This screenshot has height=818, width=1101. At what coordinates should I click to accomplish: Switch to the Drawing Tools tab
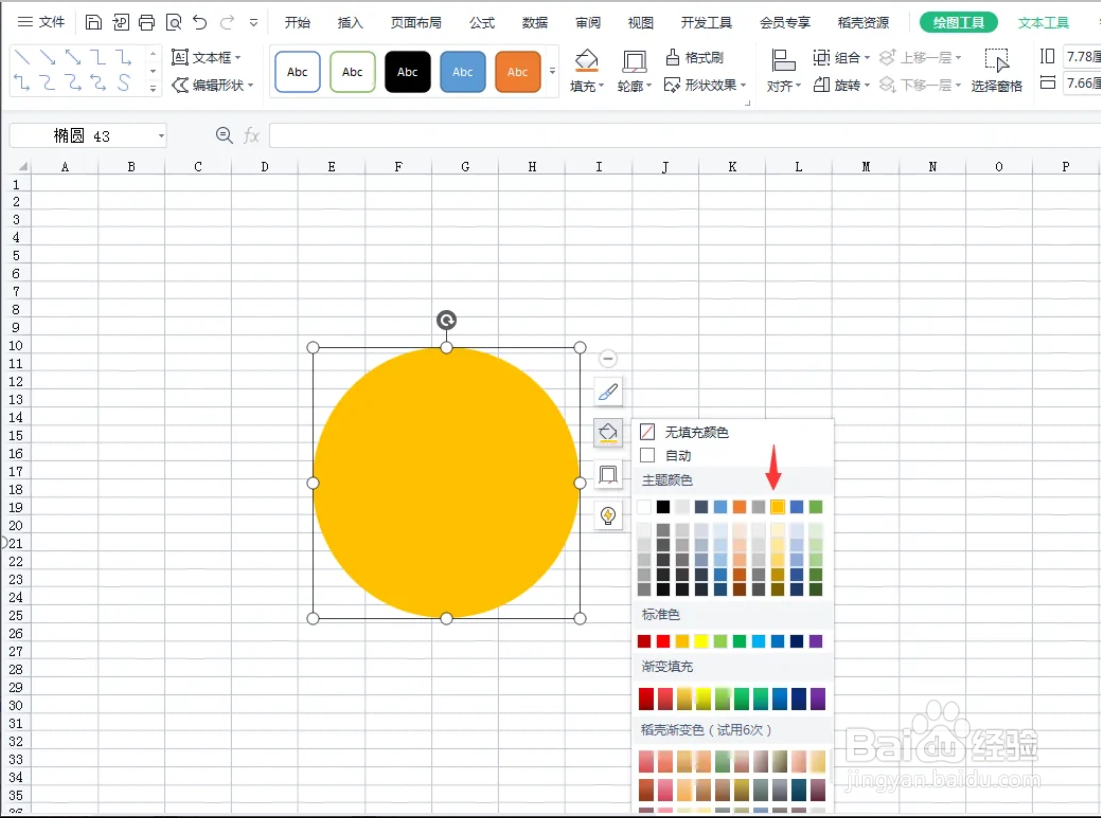(958, 22)
